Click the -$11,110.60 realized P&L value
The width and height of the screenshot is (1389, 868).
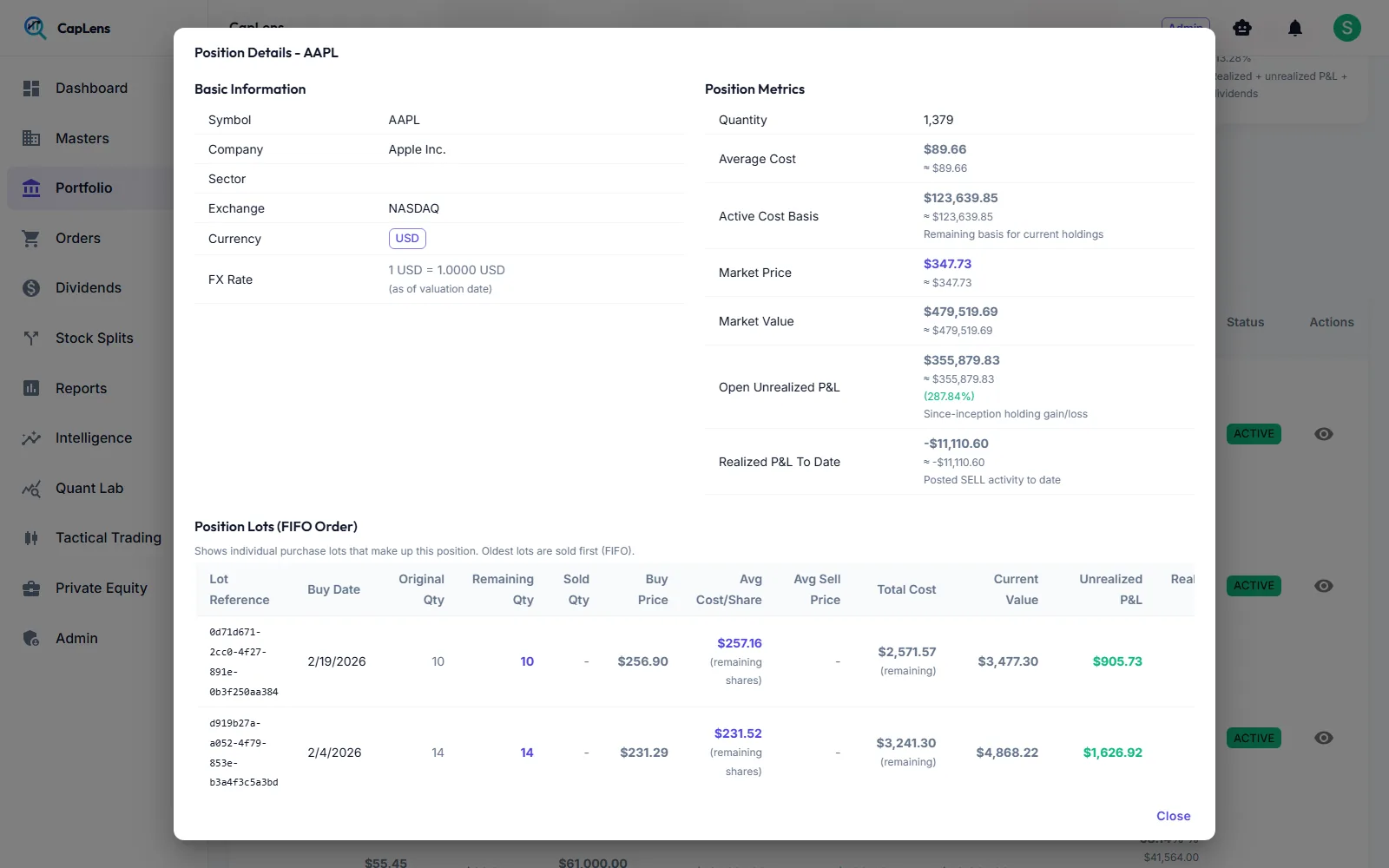click(x=956, y=444)
